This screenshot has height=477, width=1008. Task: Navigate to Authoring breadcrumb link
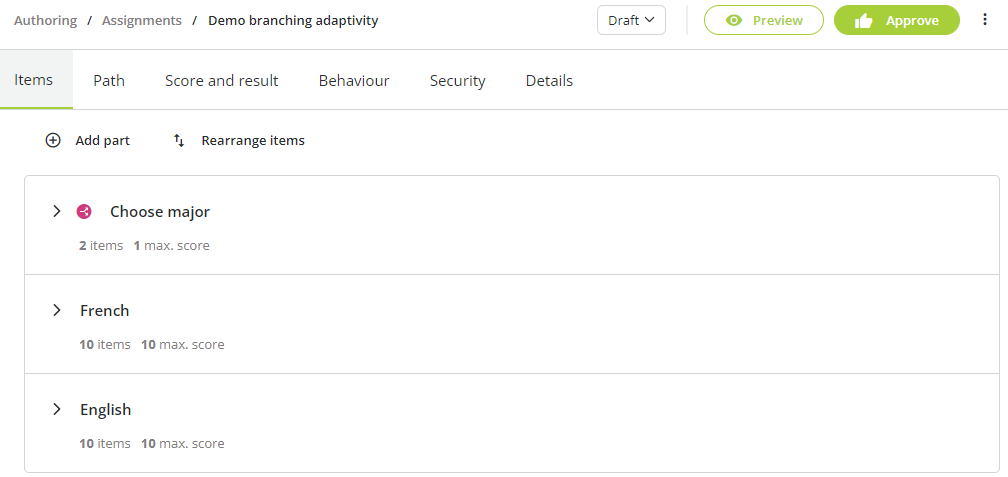click(x=45, y=21)
